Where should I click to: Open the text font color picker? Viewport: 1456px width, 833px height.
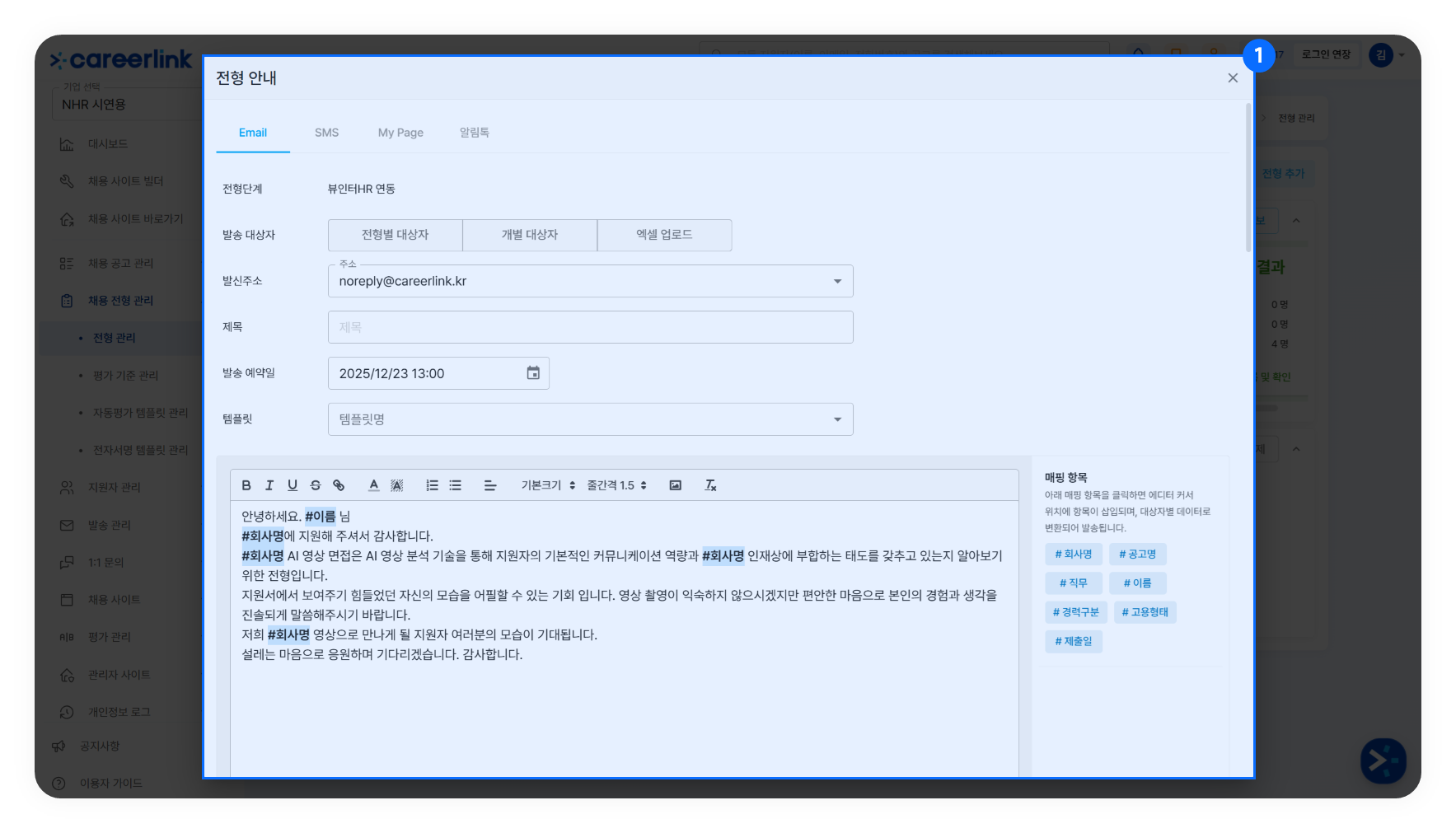click(x=374, y=485)
